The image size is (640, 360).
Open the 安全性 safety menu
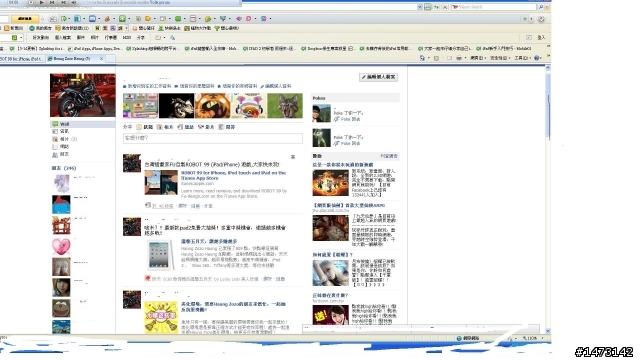click(x=499, y=58)
